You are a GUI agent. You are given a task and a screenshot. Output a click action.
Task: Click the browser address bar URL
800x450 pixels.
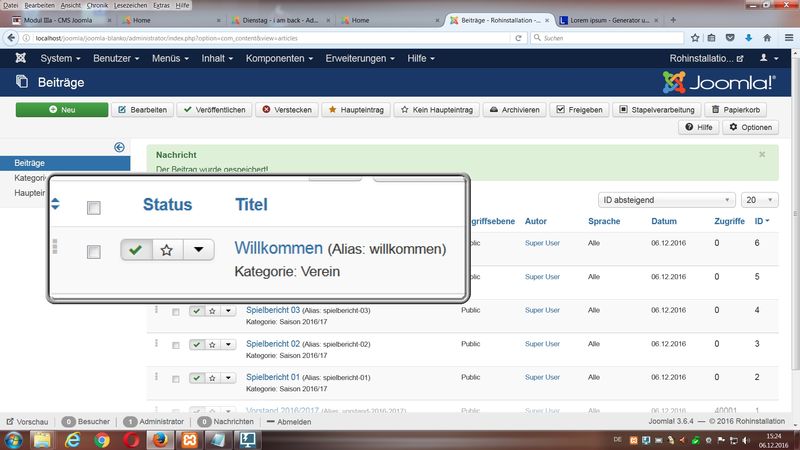point(166,38)
